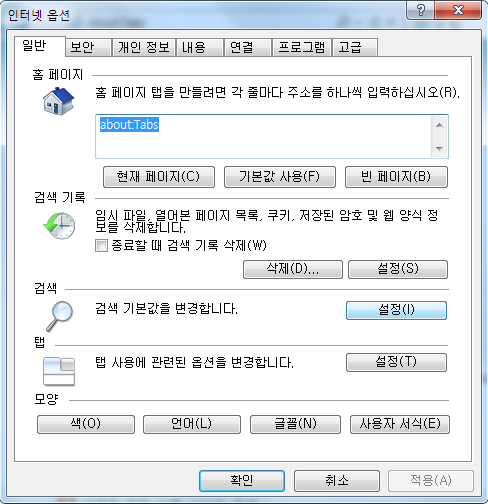Image resolution: width=488 pixels, height=504 pixels.
Task: Click the home page list scroll up arrow
Action: (439, 125)
